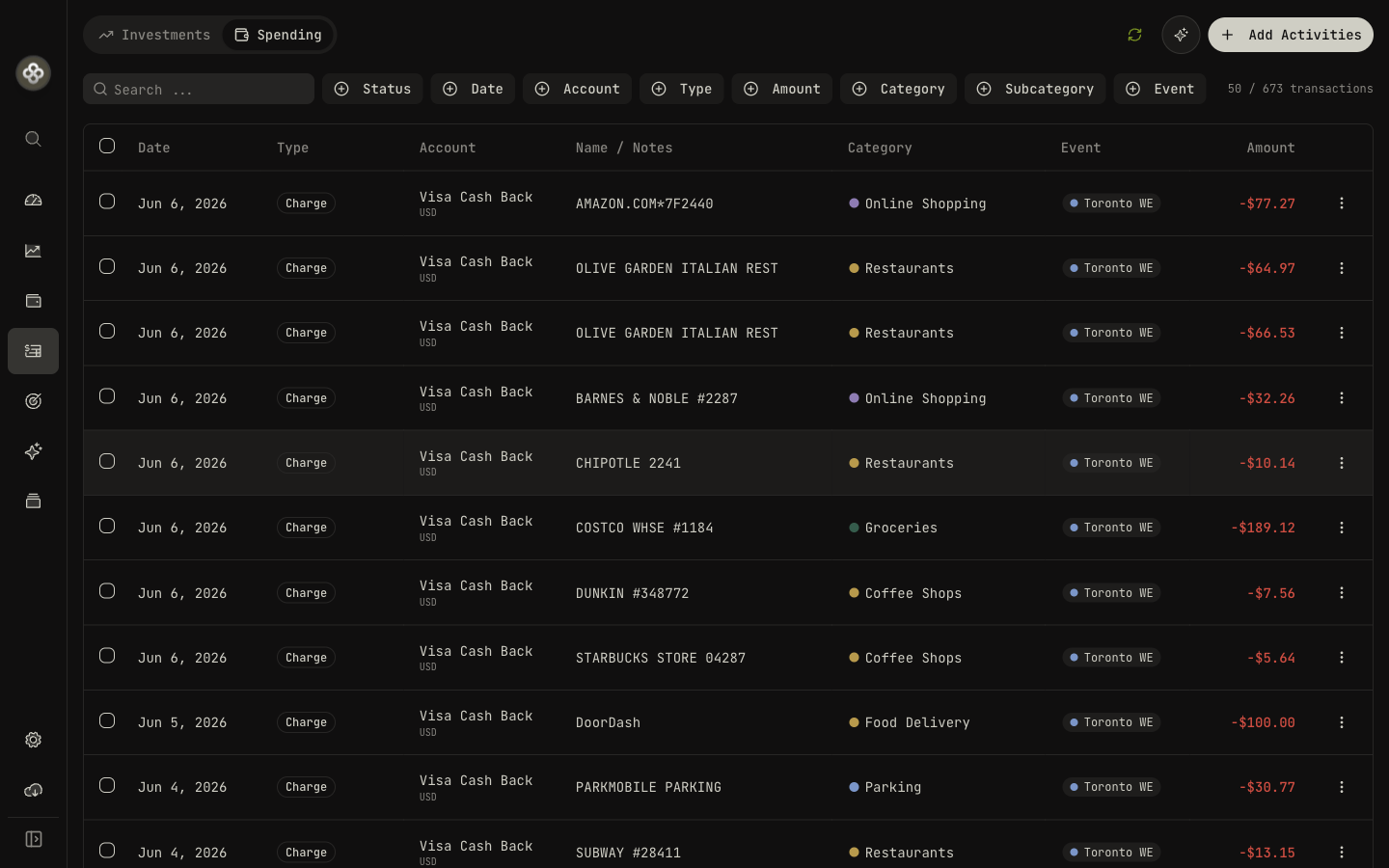Open the Category filter
1389x868 pixels.
coord(898,89)
